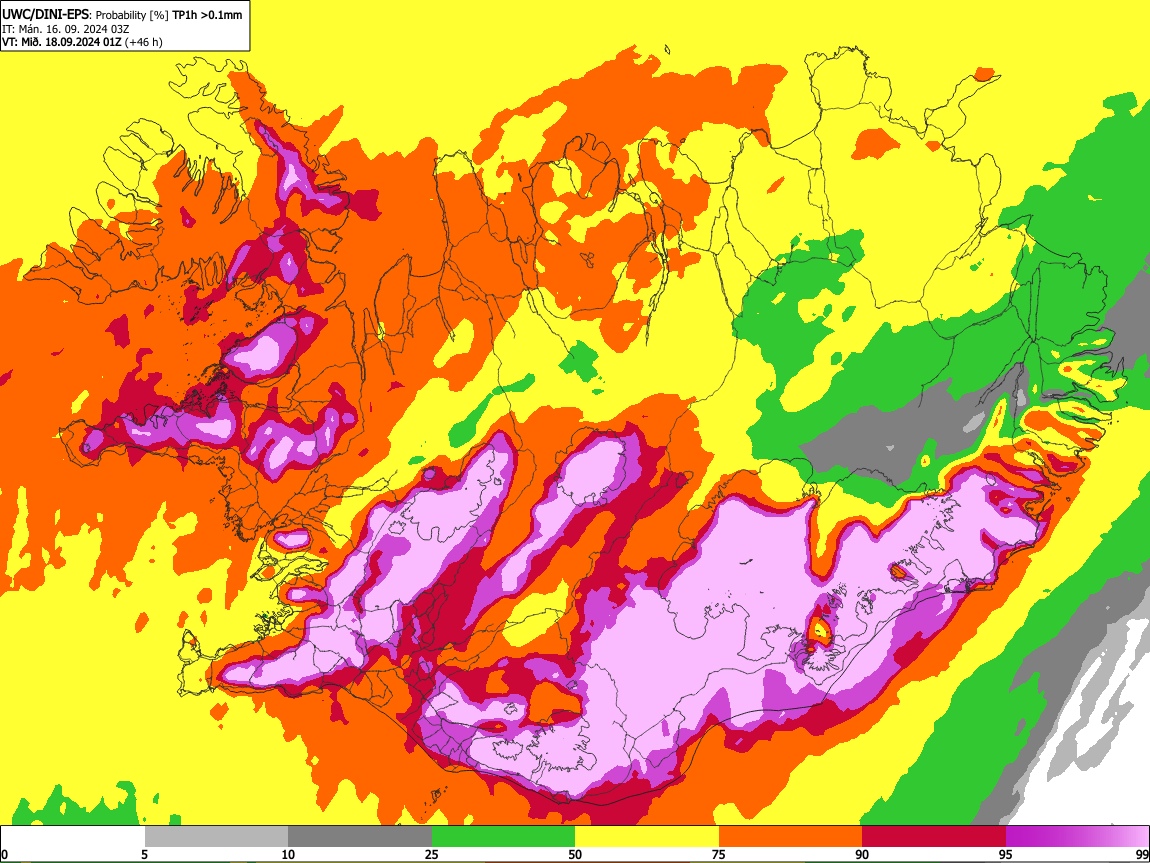
Task: Click the legend value "75"
Action: point(719,854)
